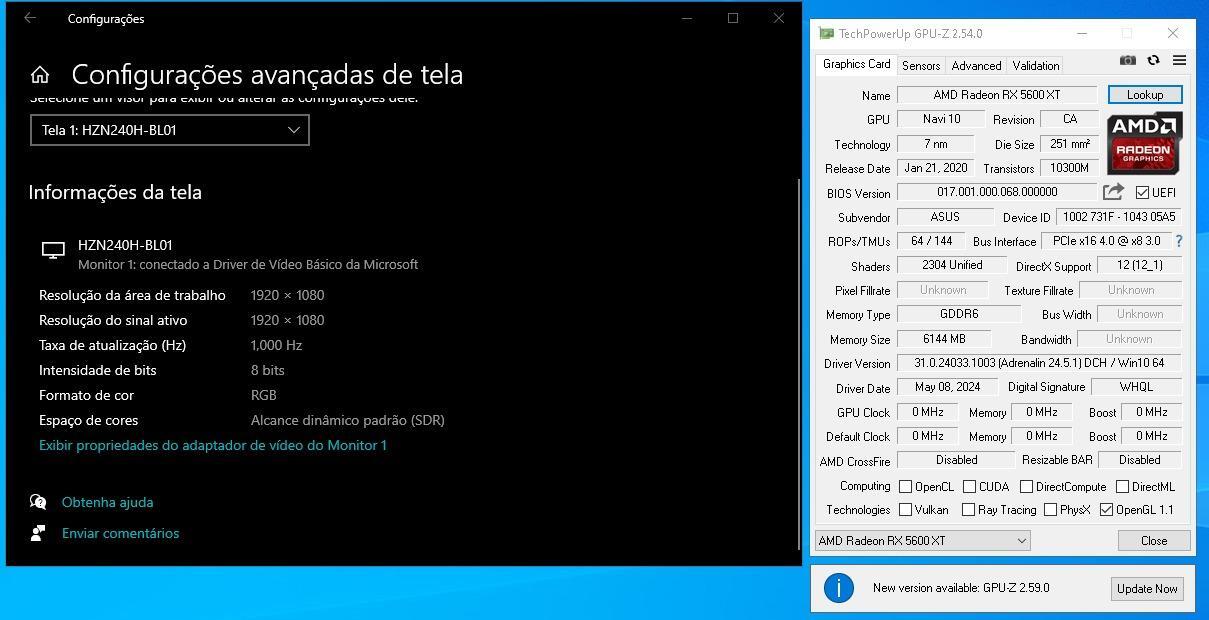The image size is (1209, 620).
Task: Click the BIOS Version field
Action: point(997,192)
